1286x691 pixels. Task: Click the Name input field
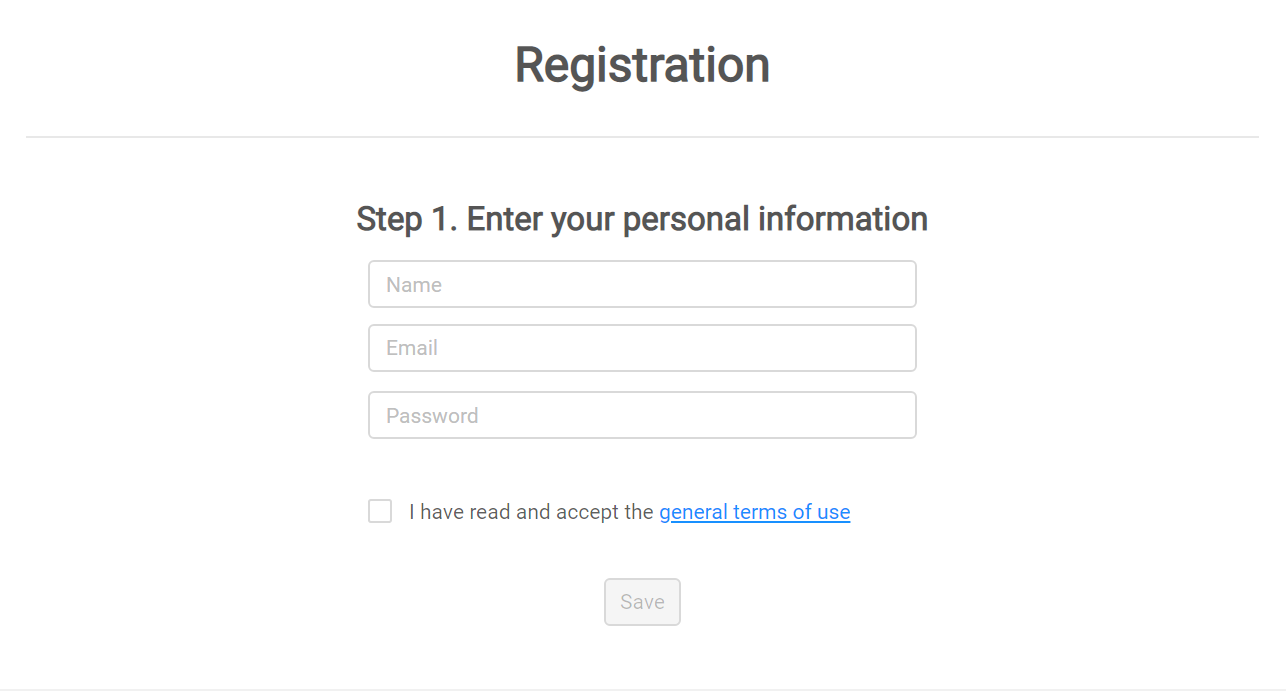(642, 284)
